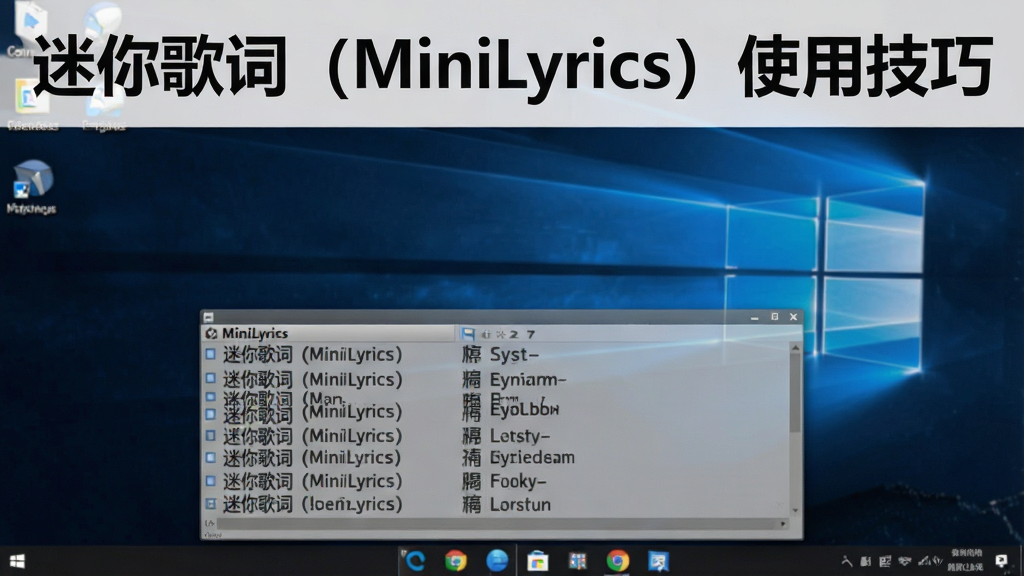Image resolution: width=1024 pixels, height=576 pixels.
Task: Open the notification center icon
Action: tap(1001, 561)
